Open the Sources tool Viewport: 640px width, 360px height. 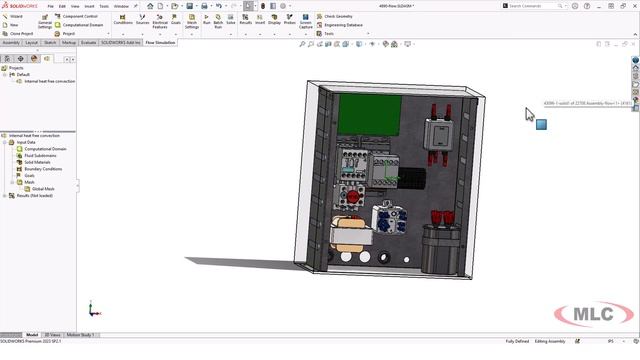(x=142, y=19)
